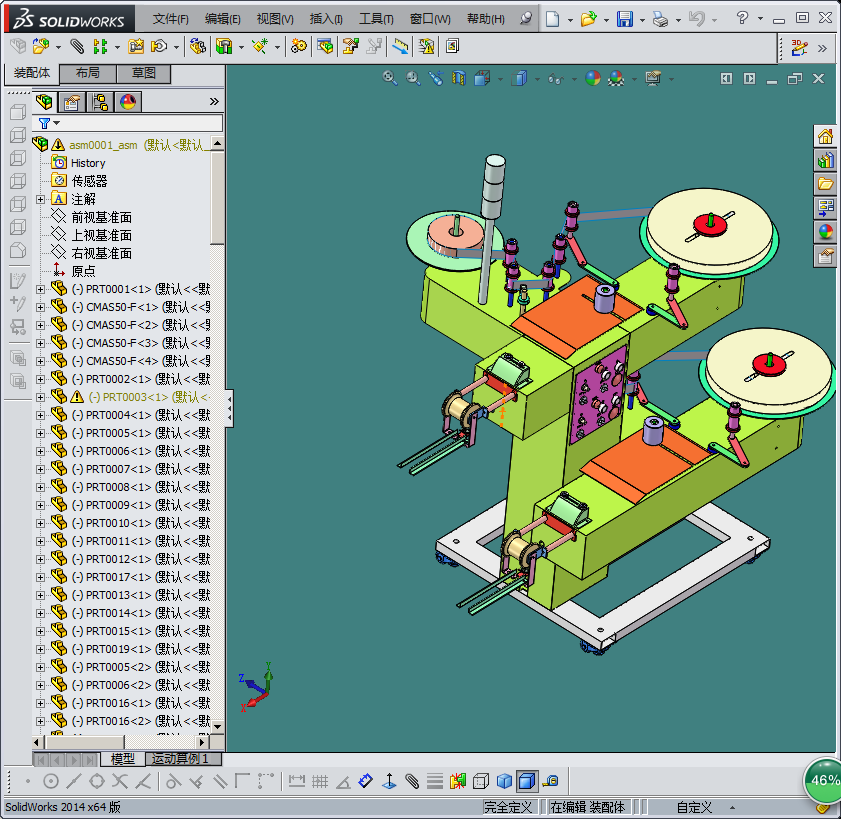Open SolidWorks Resources home icon in task pane
The width and height of the screenshot is (841, 819).
825,137
